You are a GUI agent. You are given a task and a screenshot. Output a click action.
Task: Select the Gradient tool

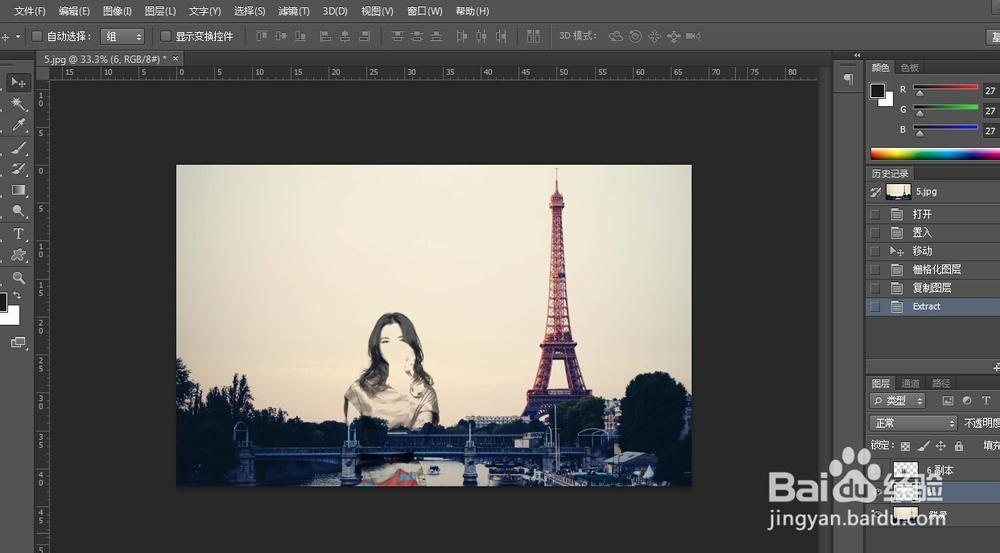pyautogui.click(x=18, y=190)
